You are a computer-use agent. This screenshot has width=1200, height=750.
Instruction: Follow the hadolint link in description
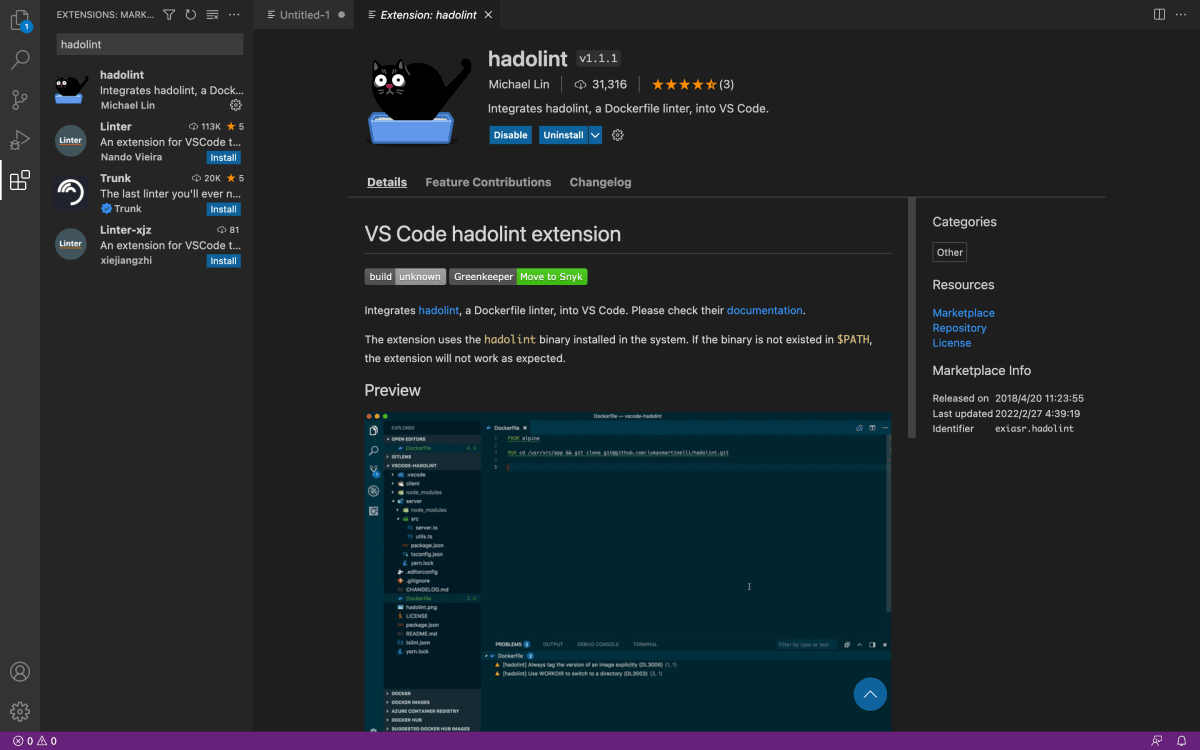[x=439, y=310]
